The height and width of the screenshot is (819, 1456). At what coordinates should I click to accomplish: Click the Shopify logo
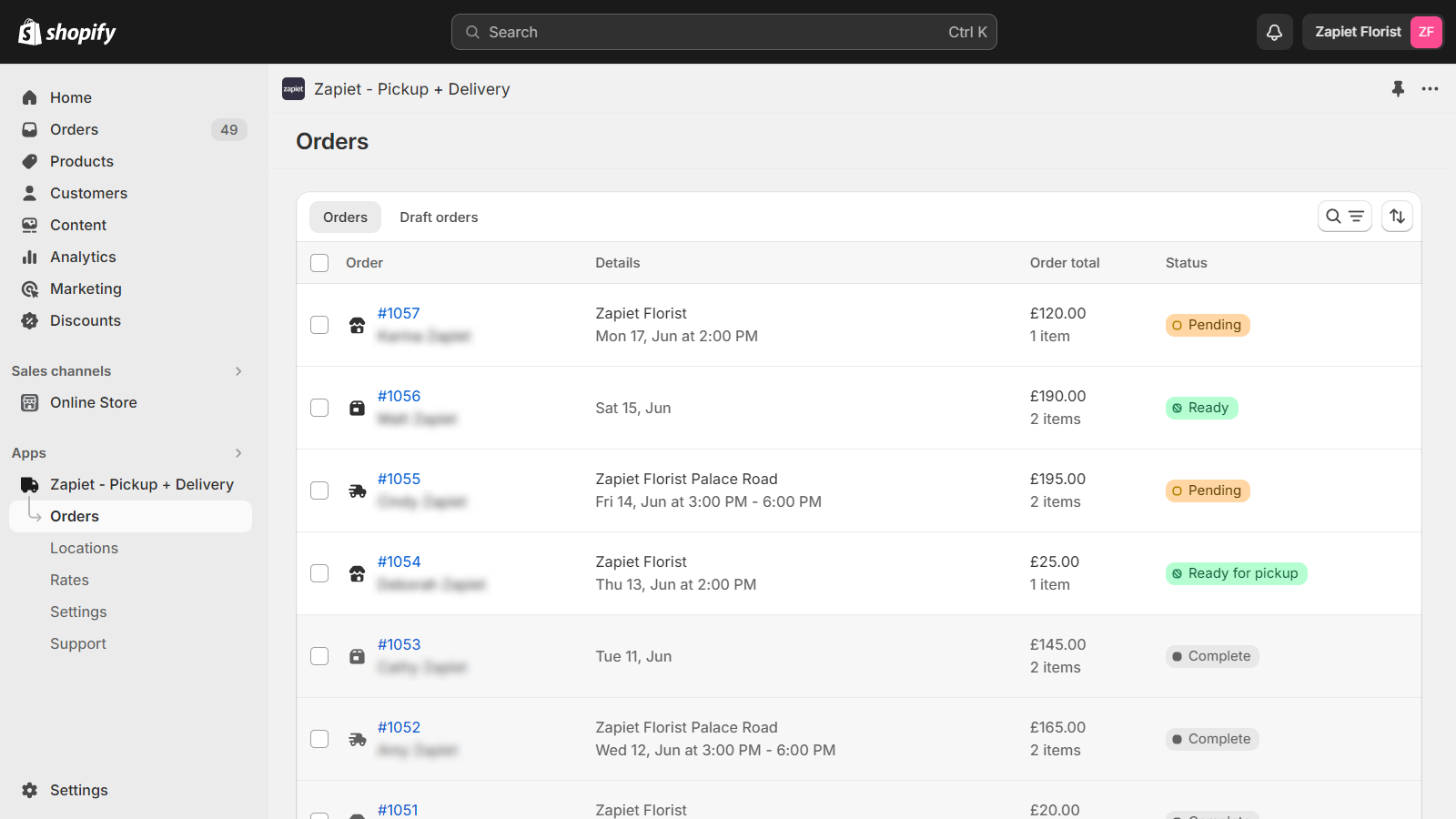(67, 32)
